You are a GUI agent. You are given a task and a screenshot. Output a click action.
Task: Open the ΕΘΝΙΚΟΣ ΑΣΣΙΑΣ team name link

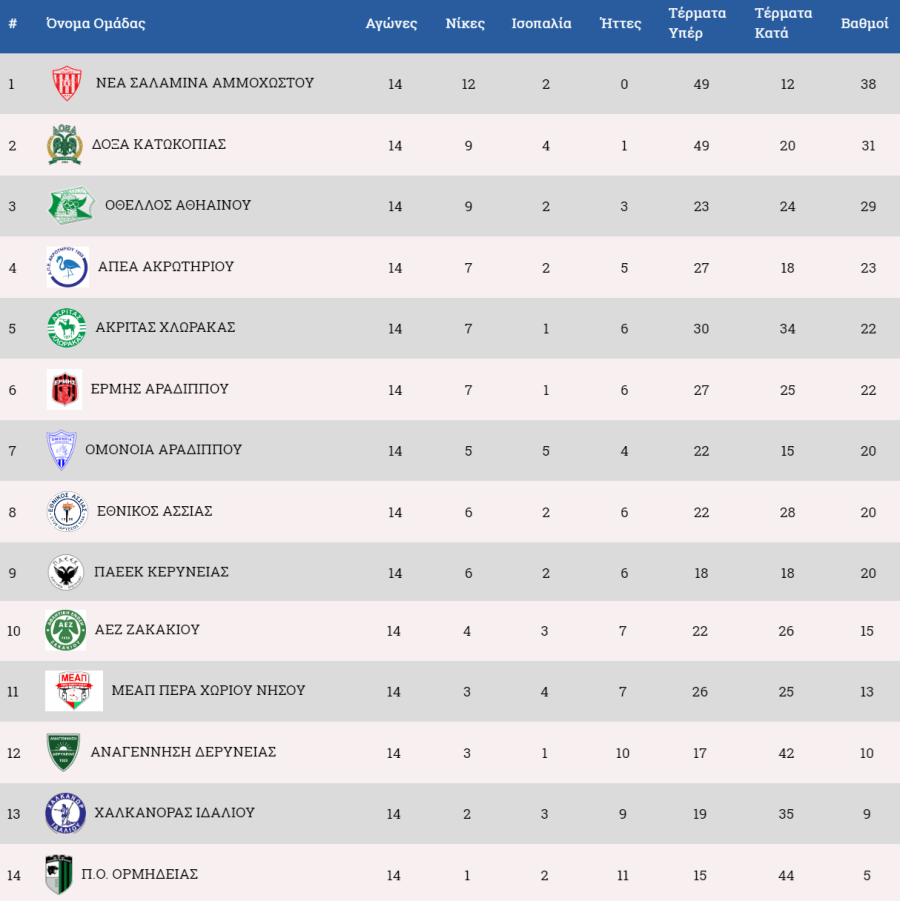click(x=155, y=511)
